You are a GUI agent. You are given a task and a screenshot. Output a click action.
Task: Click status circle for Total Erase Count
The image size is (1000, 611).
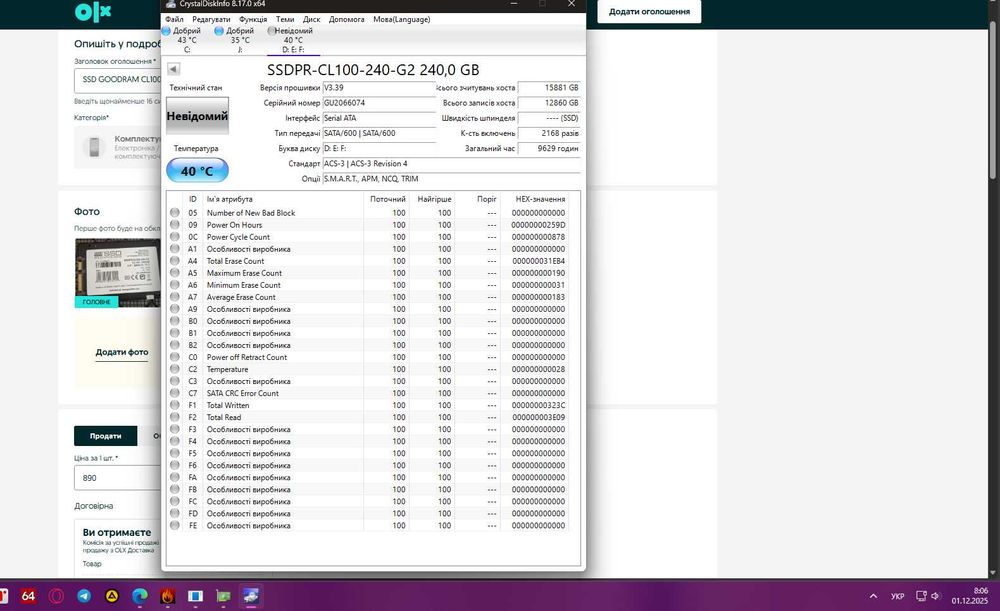click(x=174, y=261)
